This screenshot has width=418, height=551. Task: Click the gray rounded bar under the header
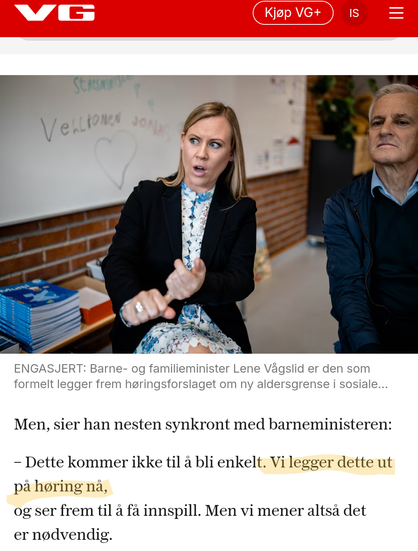209,39
